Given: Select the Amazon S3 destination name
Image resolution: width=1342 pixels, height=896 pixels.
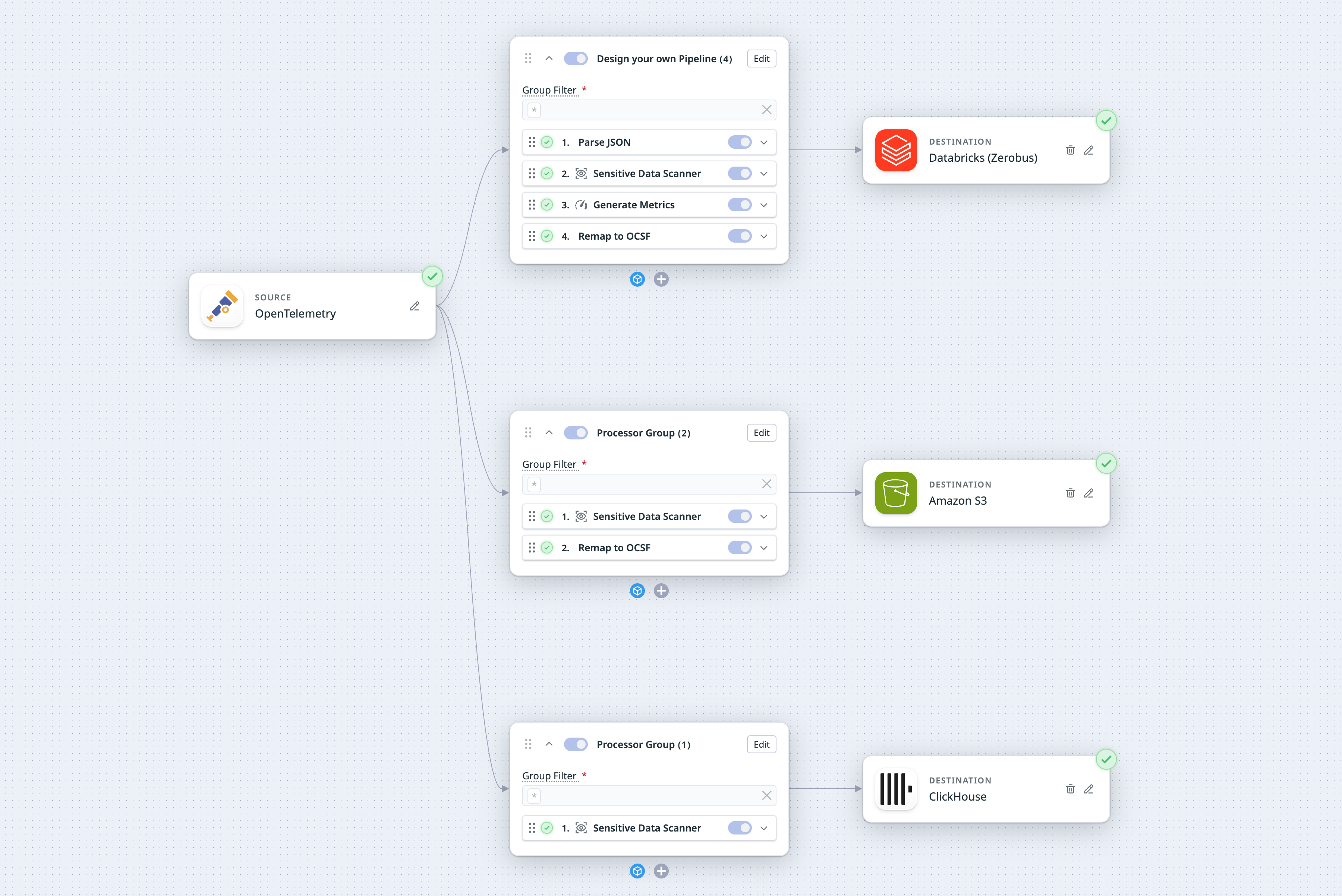Looking at the screenshot, I should (x=957, y=501).
